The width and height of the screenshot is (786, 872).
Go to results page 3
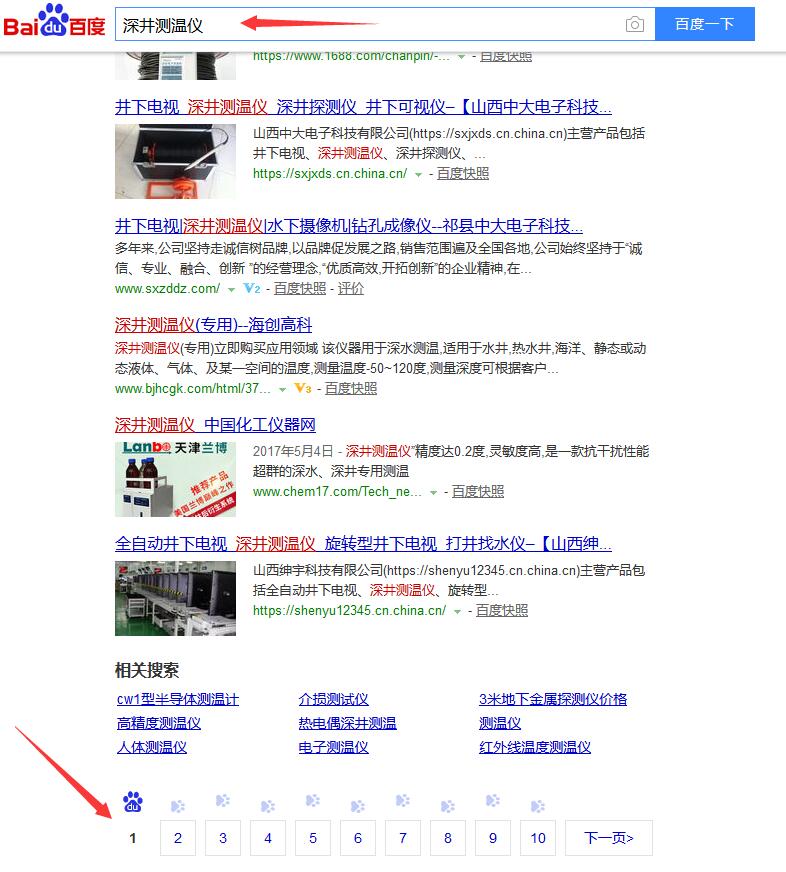pyautogui.click(x=223, y=838)
